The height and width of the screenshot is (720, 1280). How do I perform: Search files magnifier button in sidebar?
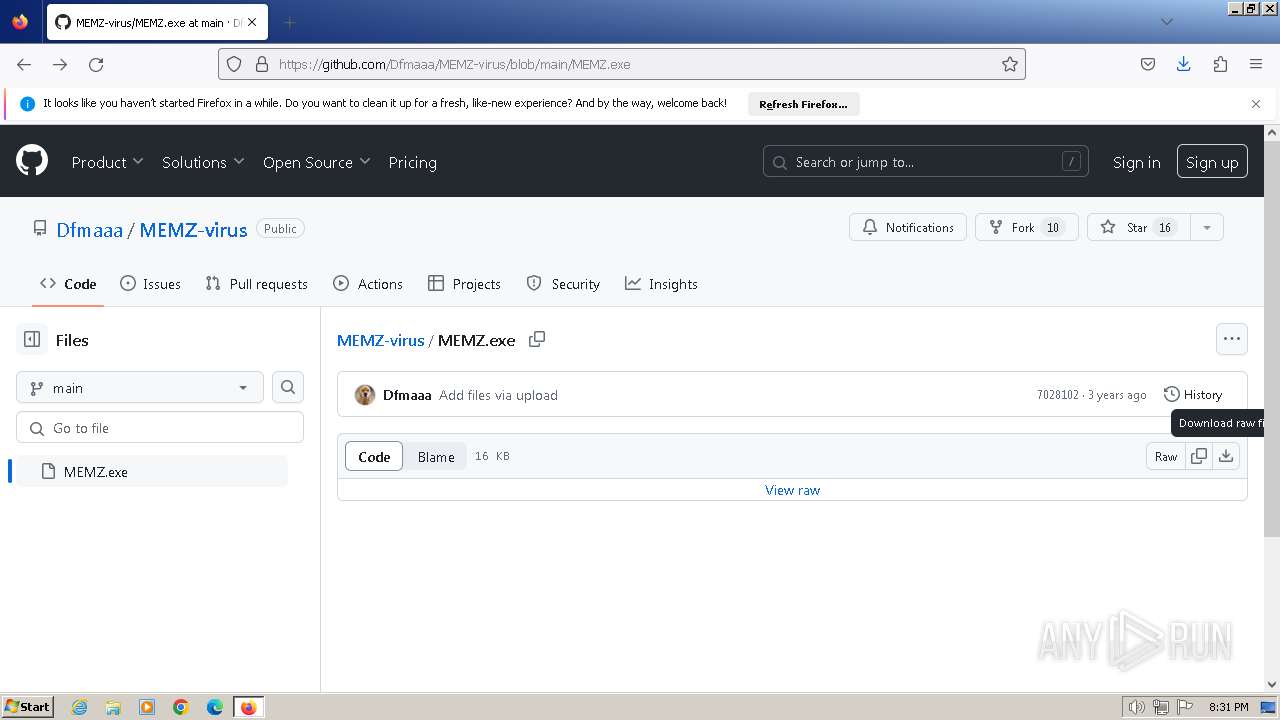(x=288, y=387)
